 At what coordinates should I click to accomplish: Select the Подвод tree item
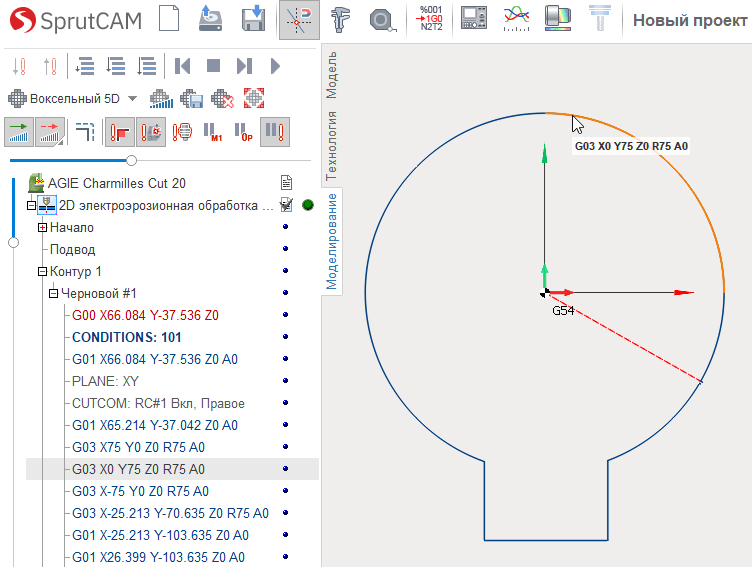(72, 249)
